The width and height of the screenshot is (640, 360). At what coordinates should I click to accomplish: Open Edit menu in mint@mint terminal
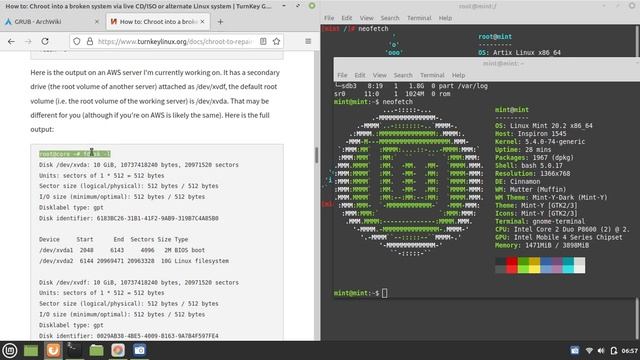coord(360,75)
